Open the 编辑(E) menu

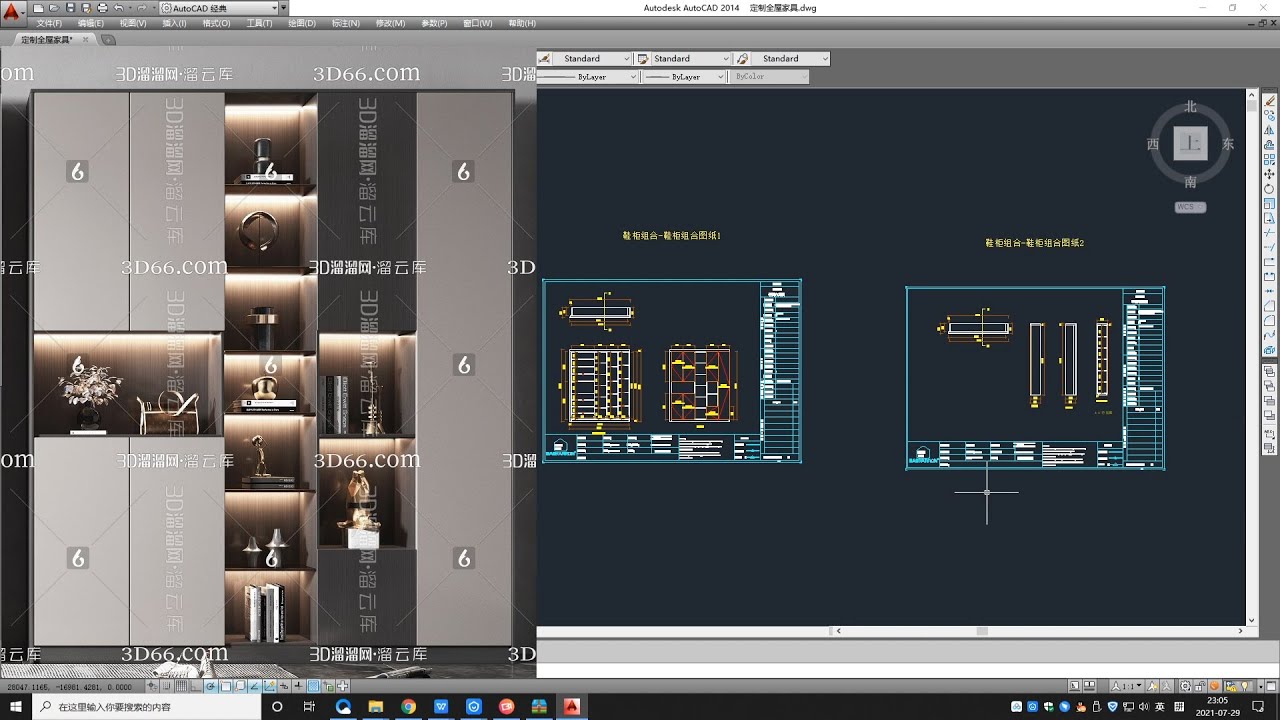[x=91, y=23]
